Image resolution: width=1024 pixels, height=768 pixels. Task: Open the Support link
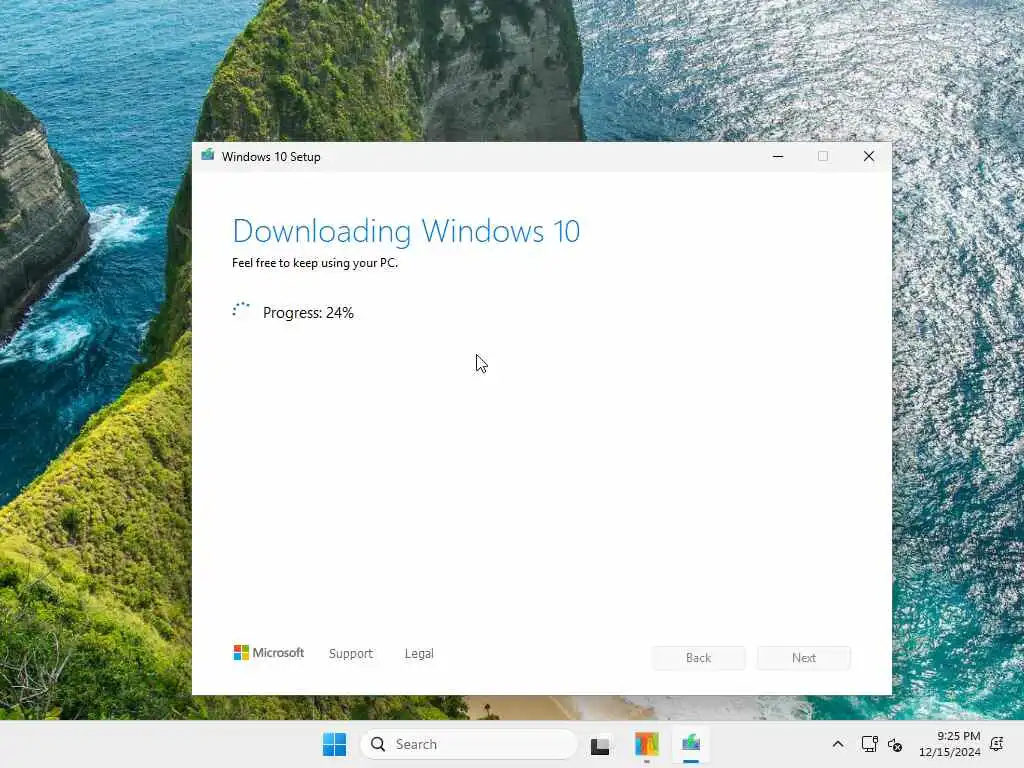[x=351, y=653]
